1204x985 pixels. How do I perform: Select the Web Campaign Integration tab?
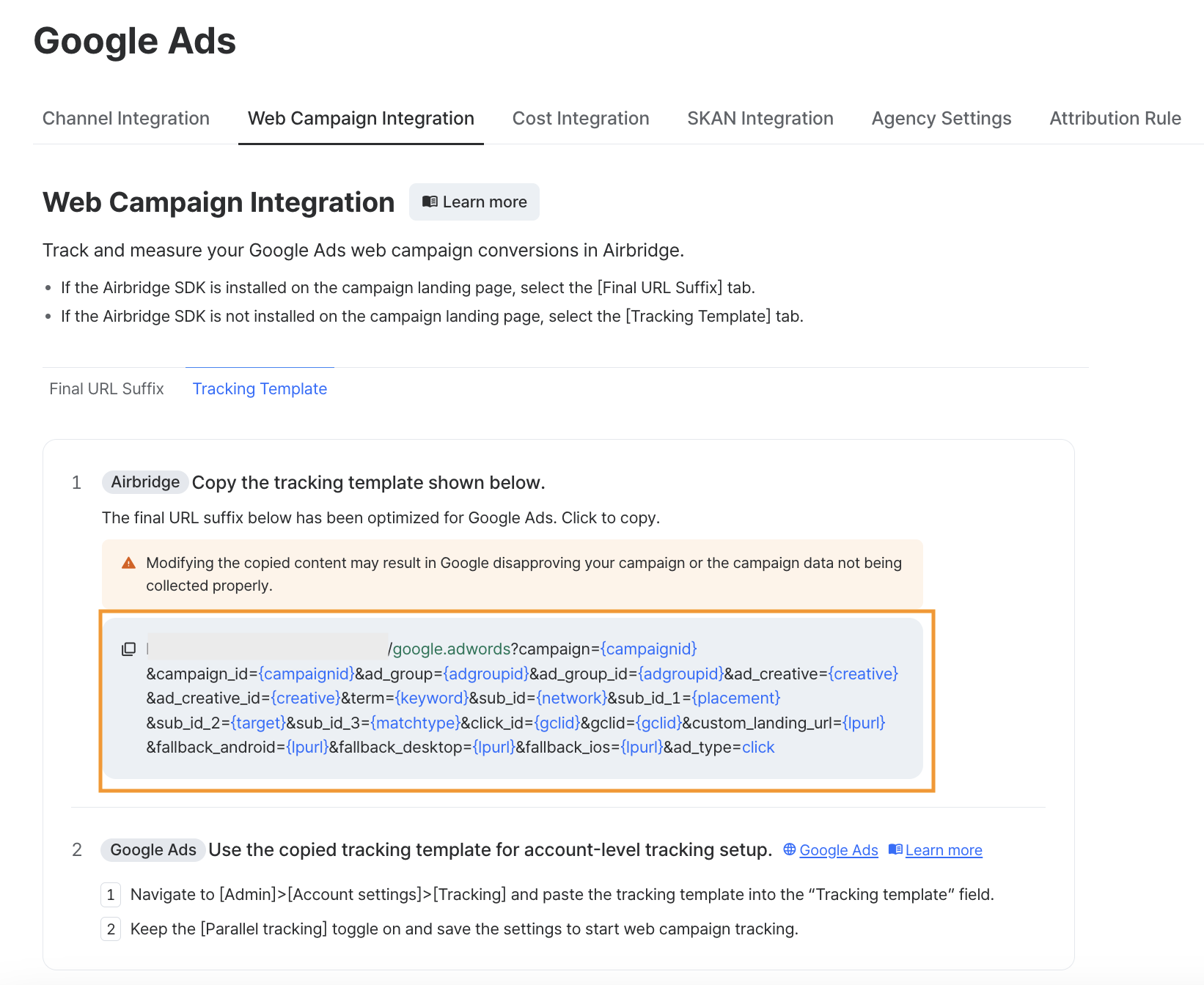coord(361,119)
